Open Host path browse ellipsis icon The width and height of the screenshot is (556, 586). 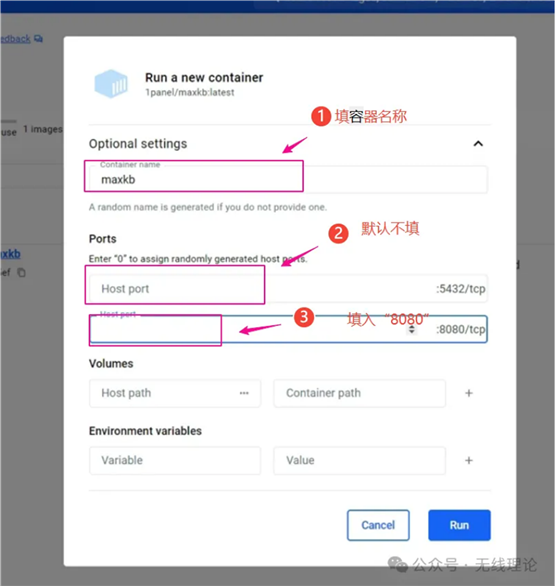tap(244, 393)
